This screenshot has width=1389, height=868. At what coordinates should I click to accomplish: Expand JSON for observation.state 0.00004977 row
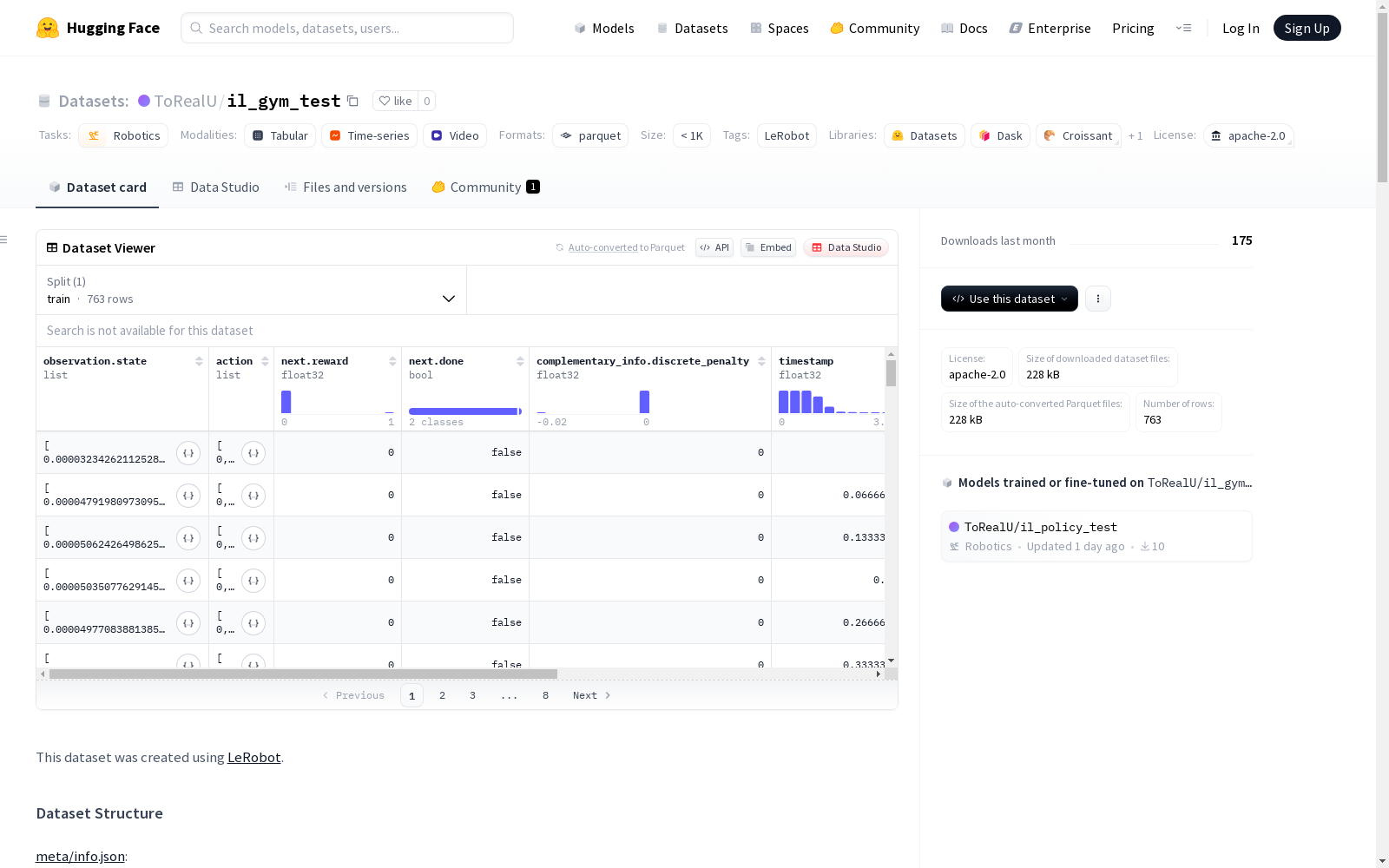(188, 623)
